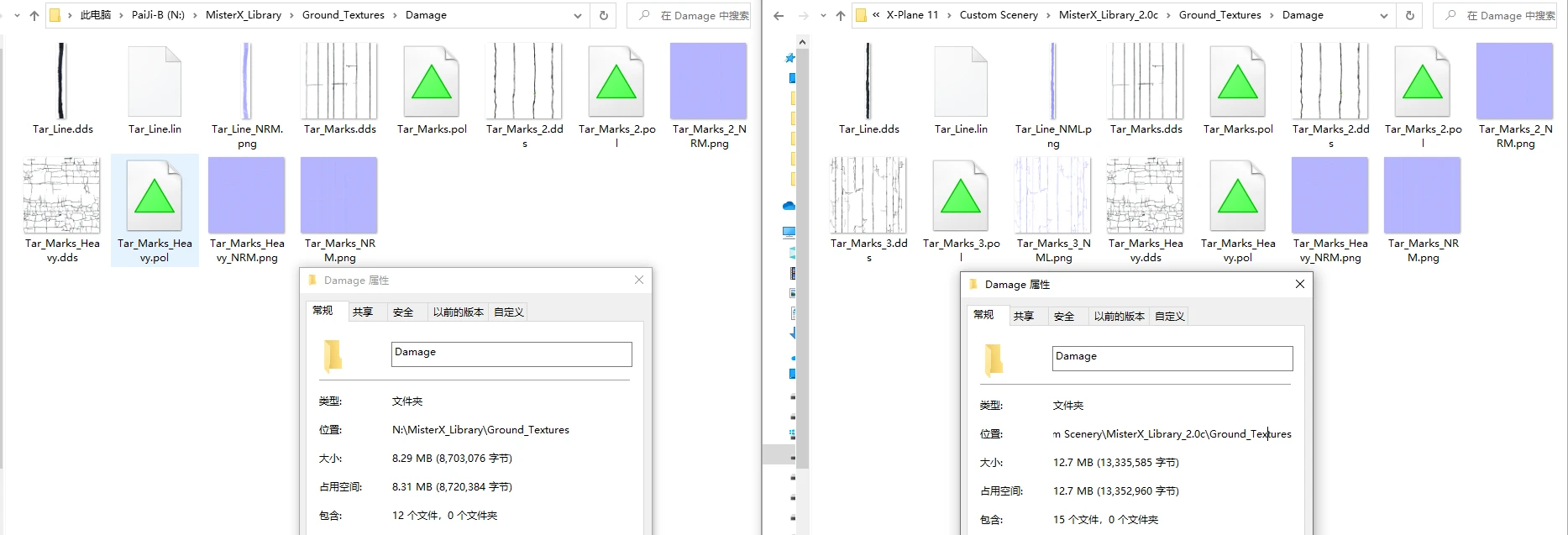
Task: Click folder name field in right properties dialog
Action: click(1172, 358)
